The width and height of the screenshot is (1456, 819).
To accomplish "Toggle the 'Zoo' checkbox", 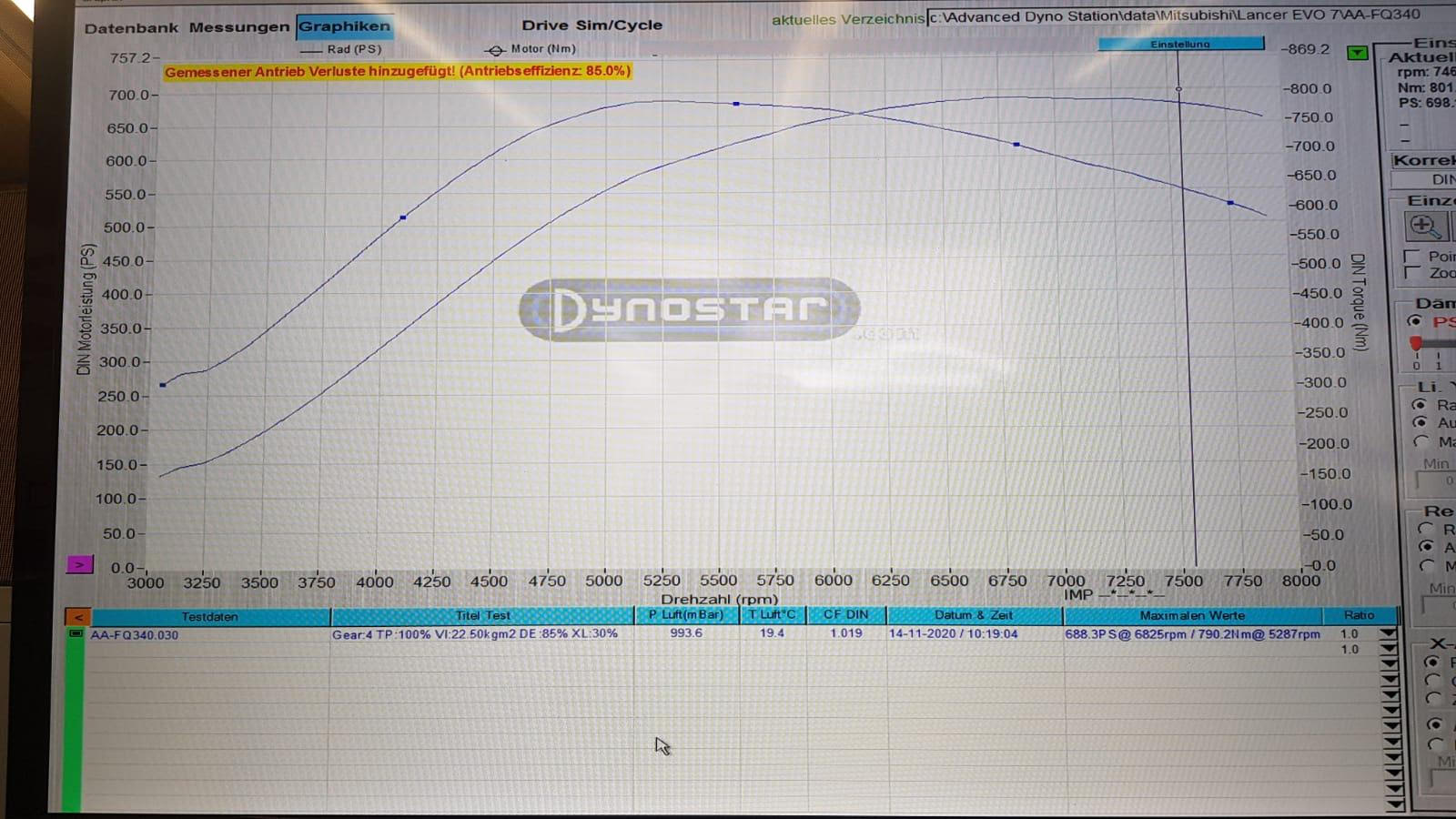I will pos(1412,272).
